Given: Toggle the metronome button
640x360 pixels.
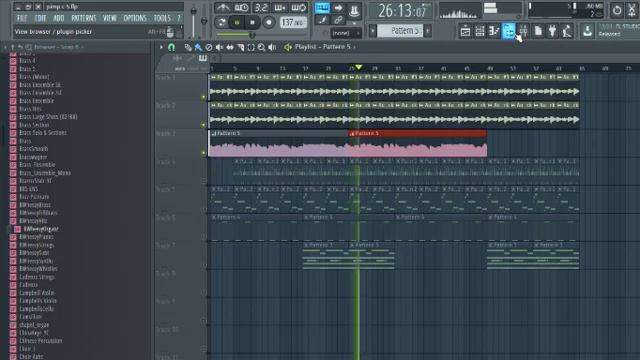Looking at the screenshot, I should (223, 8).
